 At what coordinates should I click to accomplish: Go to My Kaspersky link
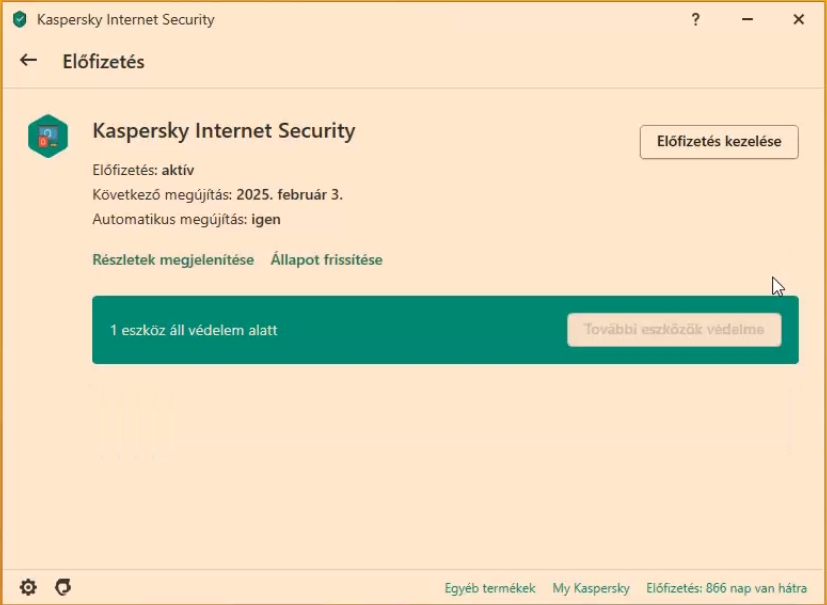(591, 588)
